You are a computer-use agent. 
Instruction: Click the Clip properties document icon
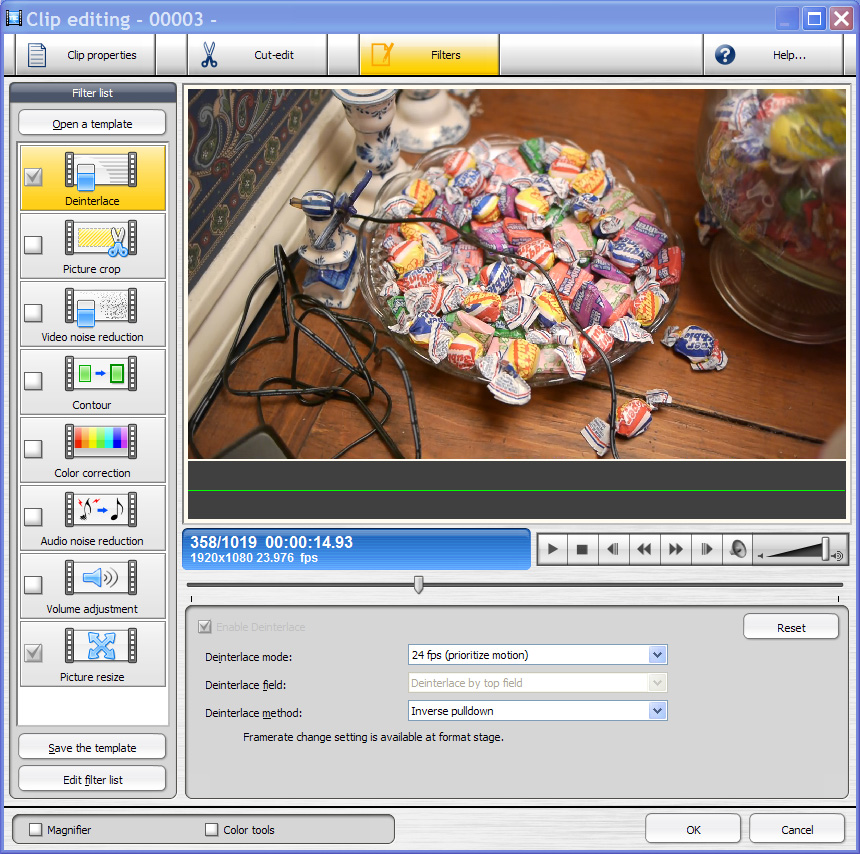37,55
